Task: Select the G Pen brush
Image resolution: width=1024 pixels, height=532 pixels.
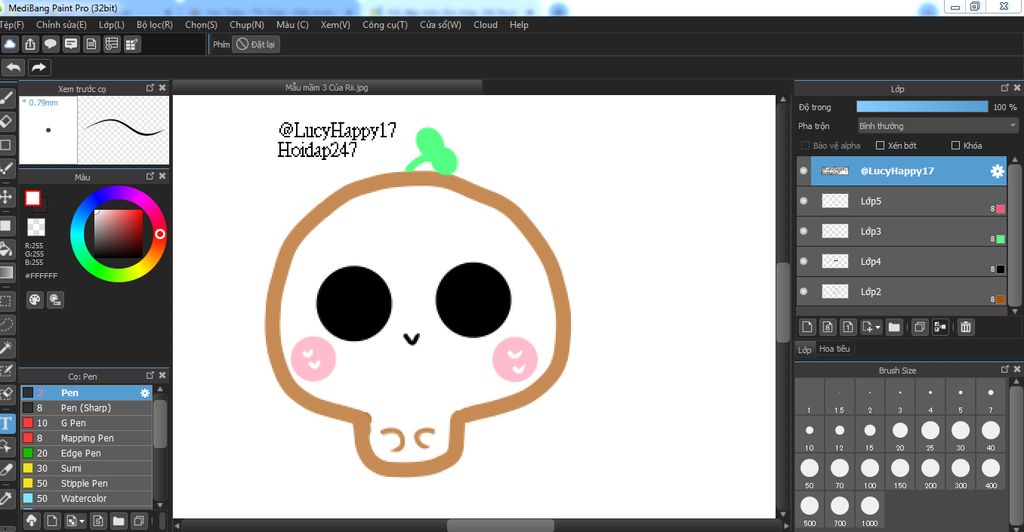Action: (87, 423)
